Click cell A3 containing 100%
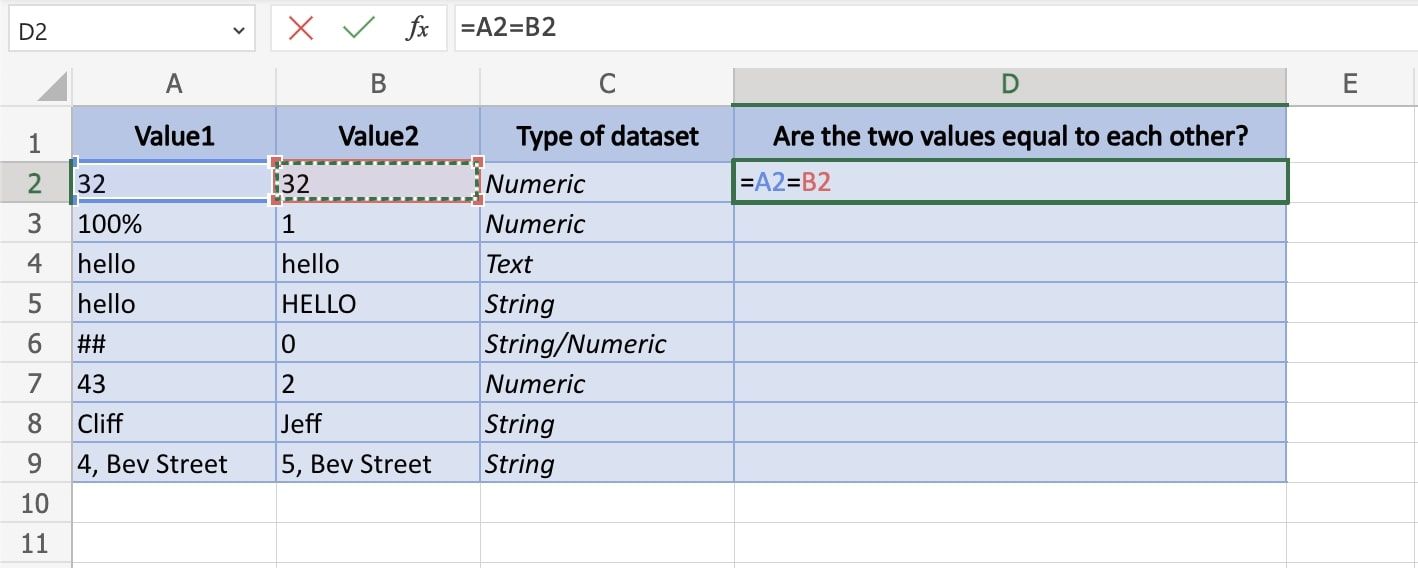This screenshot has width=1418, height=568. pyautogui.click(x=174, y=224)
